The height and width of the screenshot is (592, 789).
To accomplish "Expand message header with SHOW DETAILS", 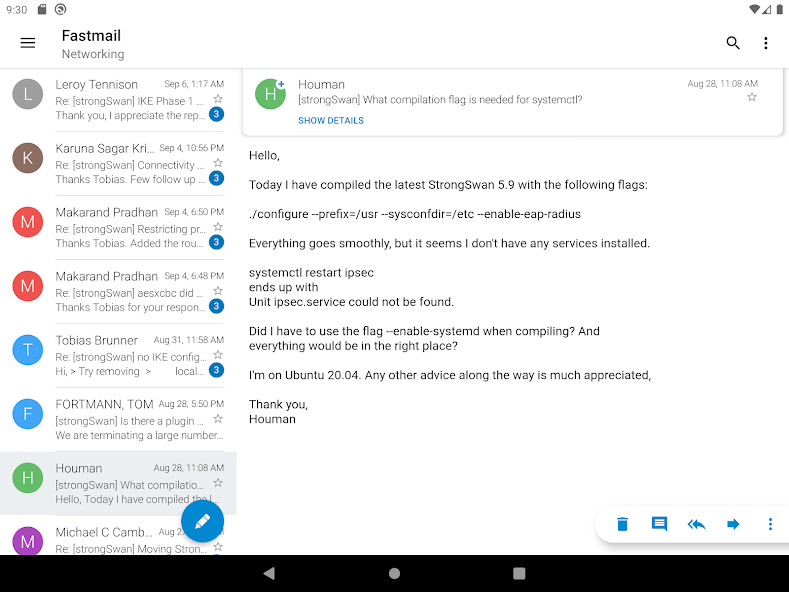I will point(331,121).
